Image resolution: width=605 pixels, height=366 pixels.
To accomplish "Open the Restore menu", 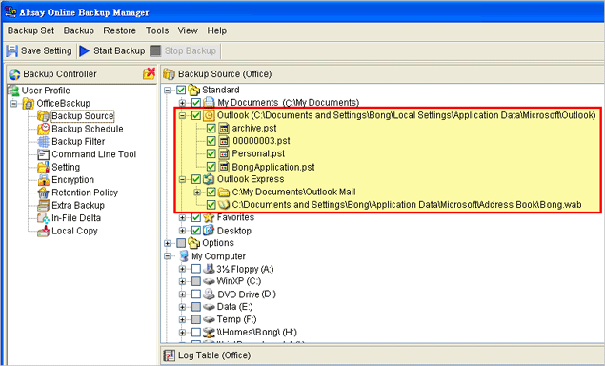I will (119, 30).
